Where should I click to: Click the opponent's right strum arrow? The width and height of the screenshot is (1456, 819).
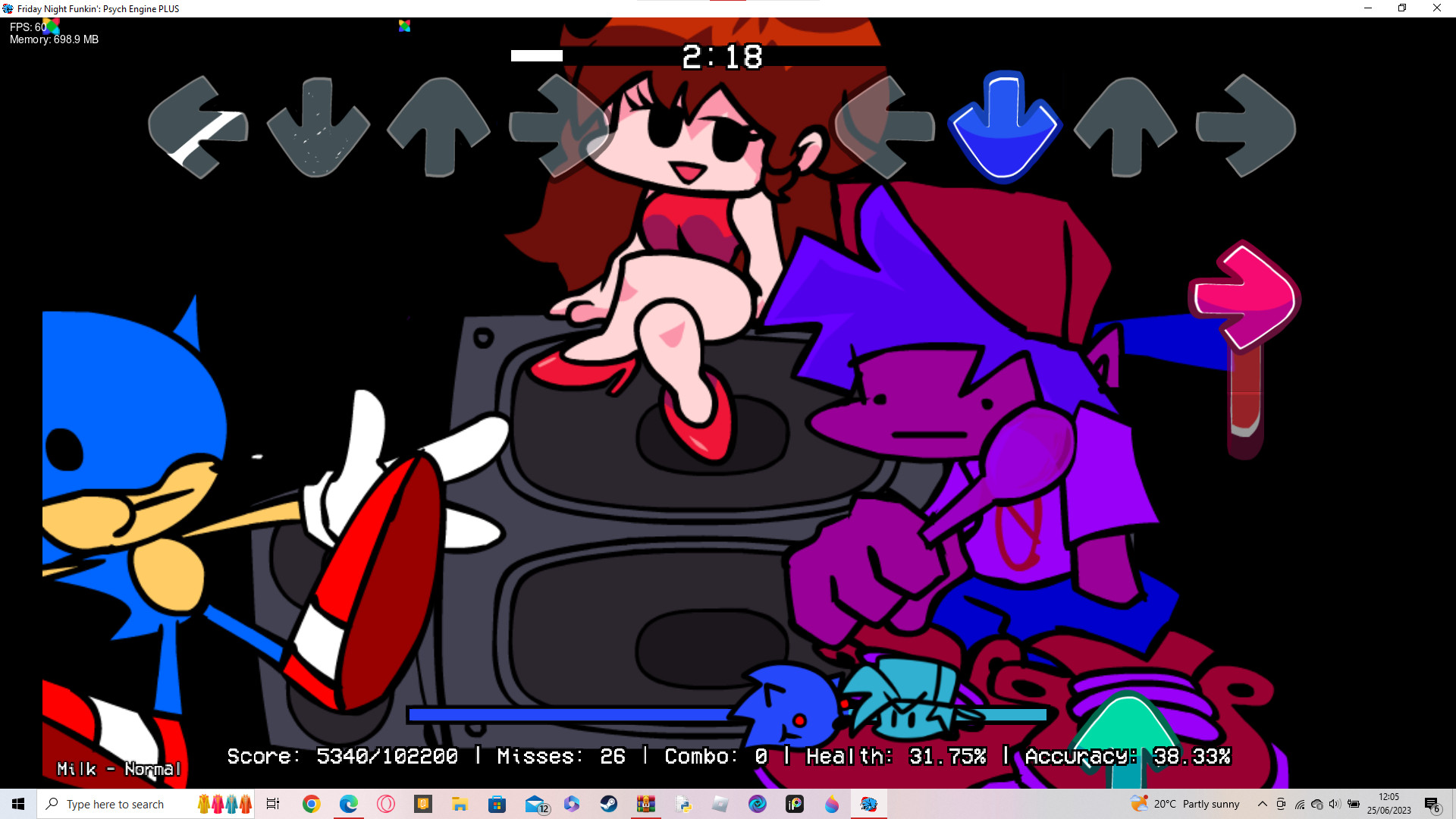tap(560, 127)
